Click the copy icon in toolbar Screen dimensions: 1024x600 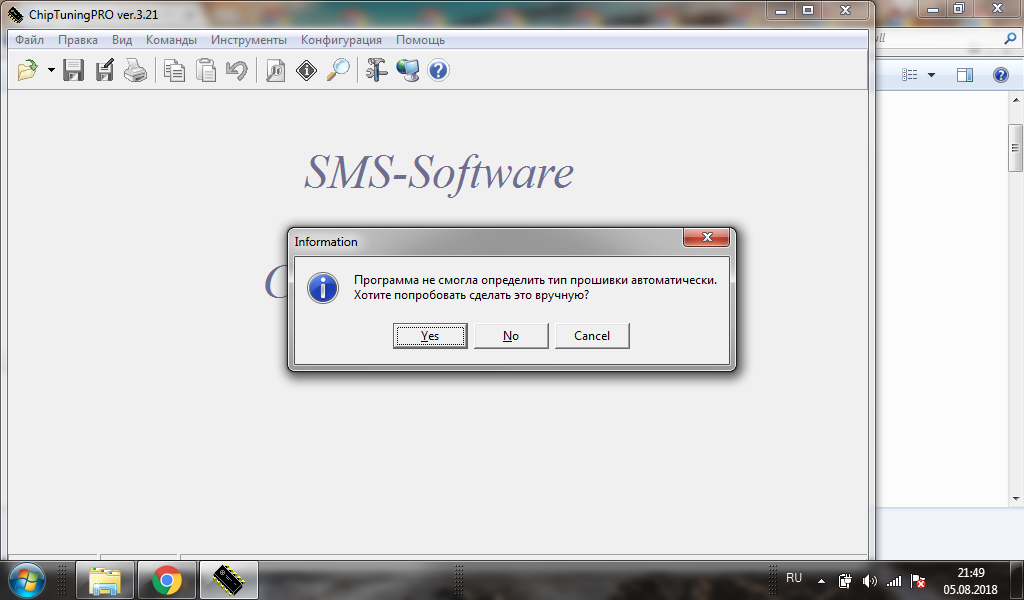click(175, 71)
